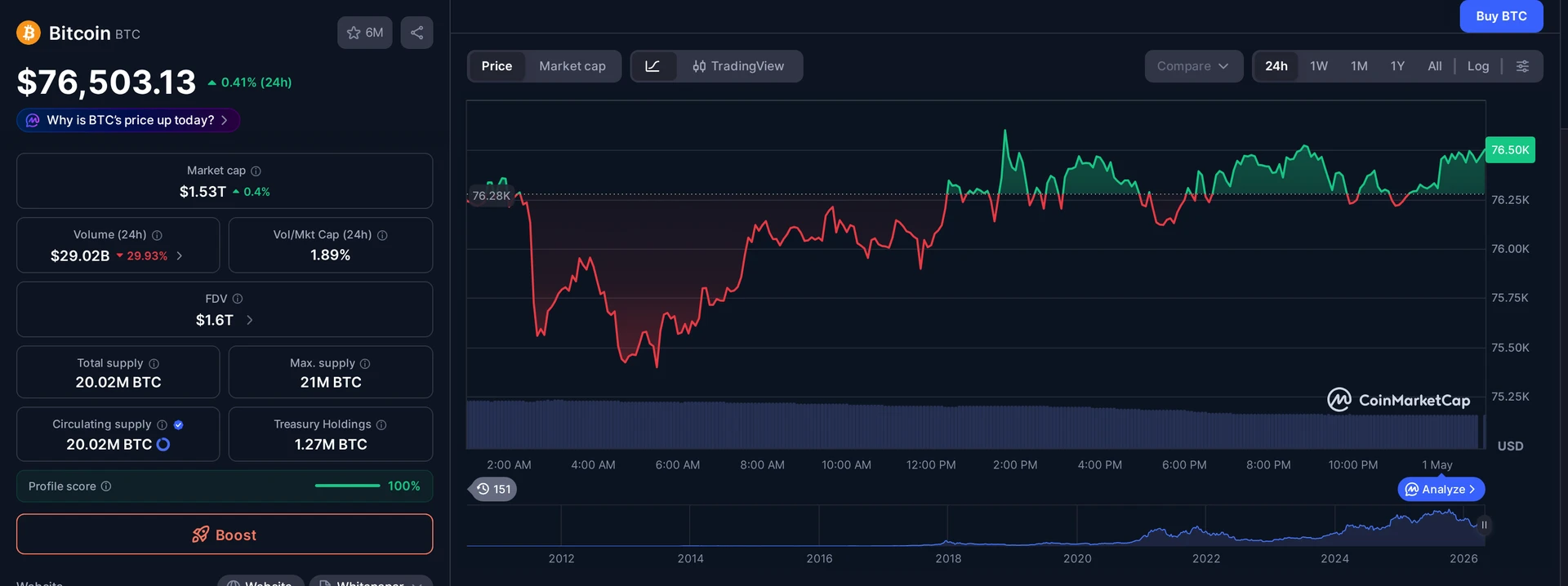The image size is (1568, 586).
Task: Open chart settings sliders icon
Action: 1522,66
